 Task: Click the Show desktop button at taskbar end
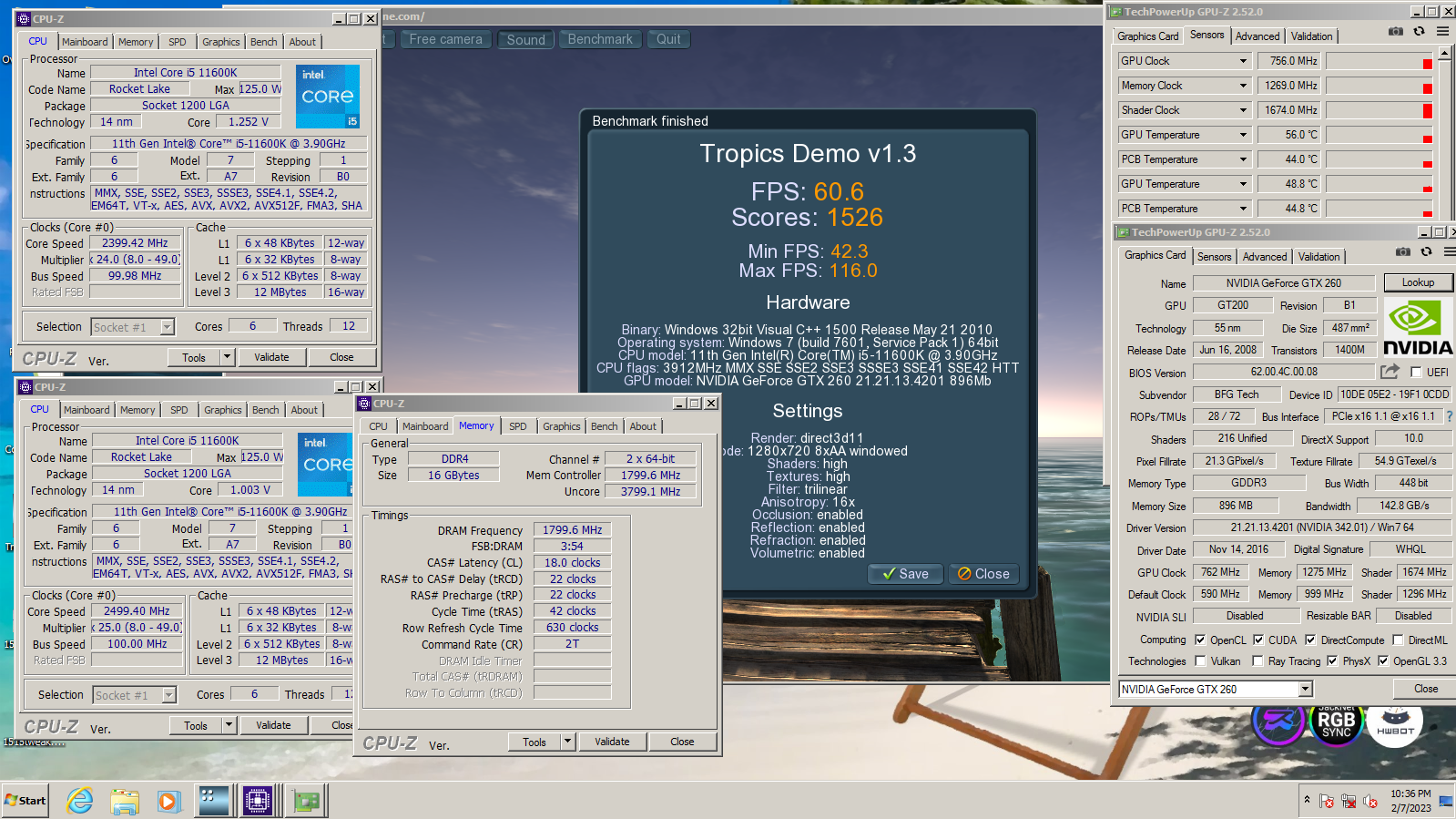pos(1447,801)
